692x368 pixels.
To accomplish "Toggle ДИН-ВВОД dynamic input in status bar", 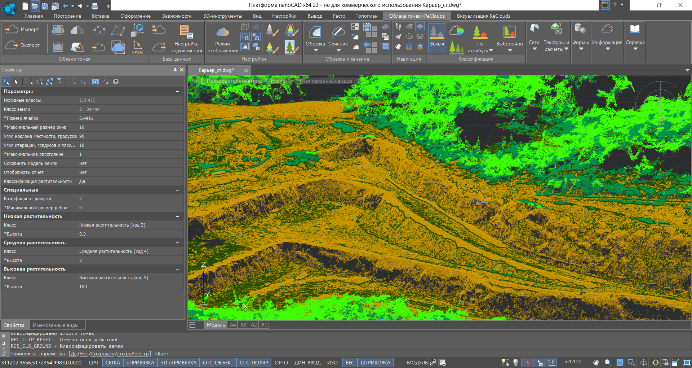I will click(307, 363).
